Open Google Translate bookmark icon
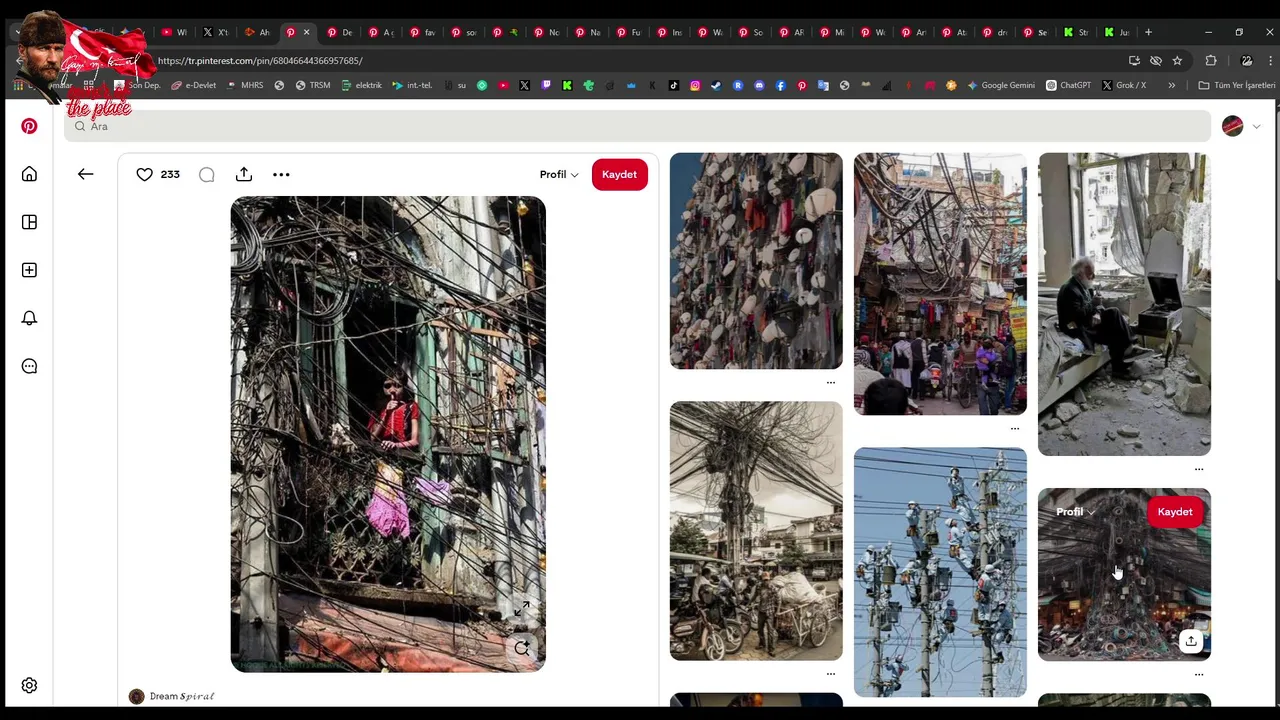 pos(823,85)
